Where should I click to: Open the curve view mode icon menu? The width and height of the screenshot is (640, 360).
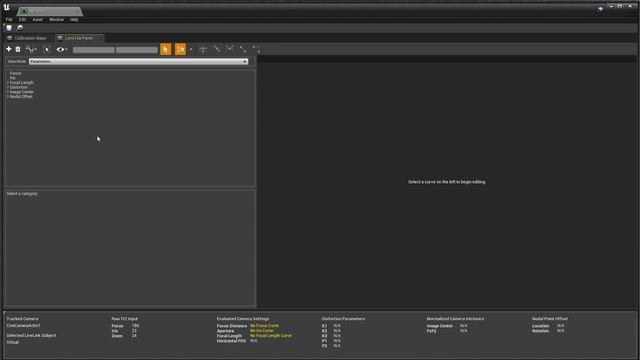tap(31, 49)
